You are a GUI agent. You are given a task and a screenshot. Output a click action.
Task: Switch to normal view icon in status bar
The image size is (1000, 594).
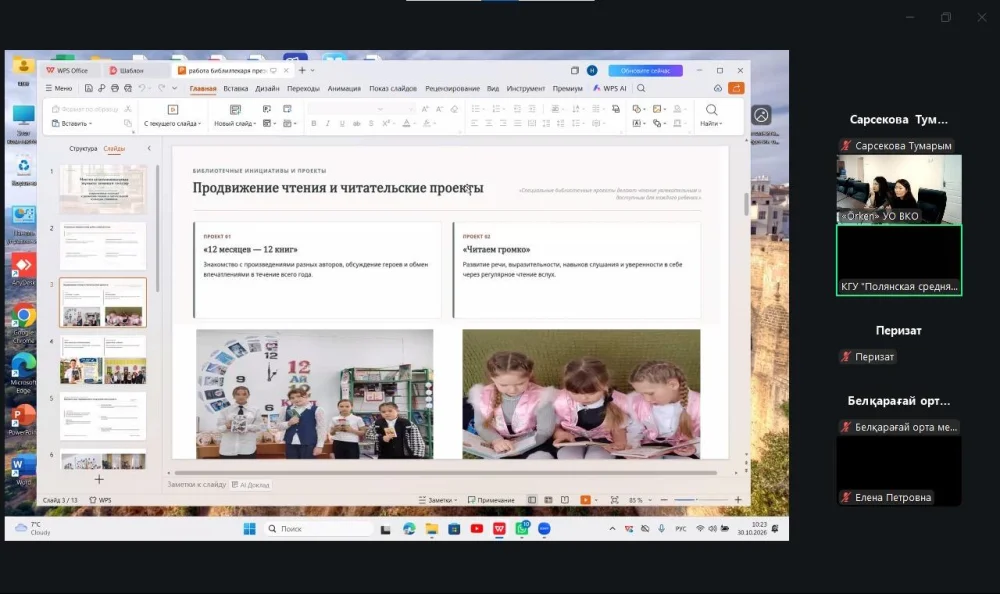coord(532,500)
